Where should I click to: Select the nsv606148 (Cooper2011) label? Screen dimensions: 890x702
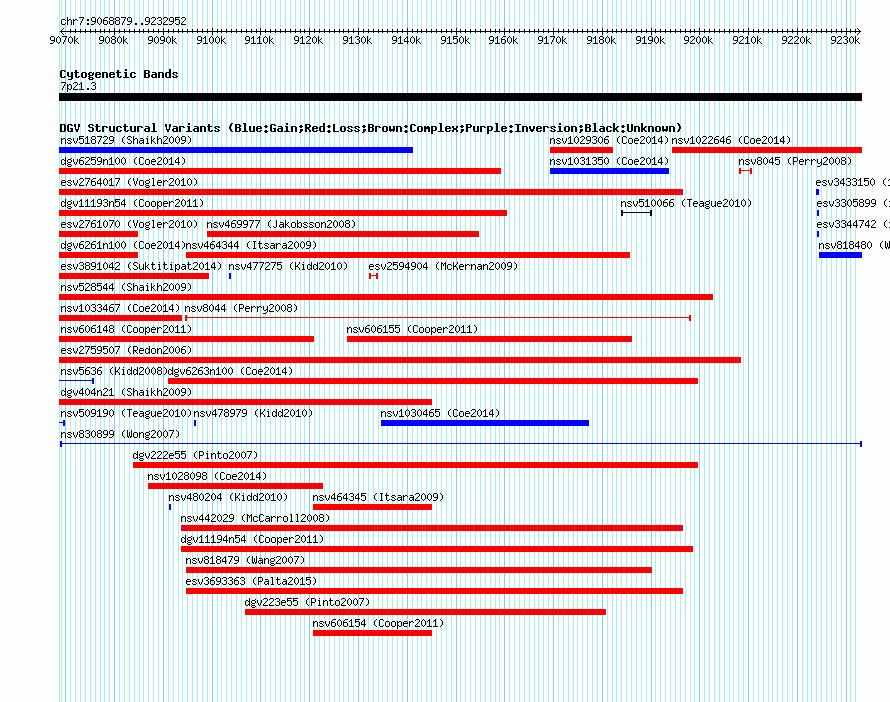(126, 329)
